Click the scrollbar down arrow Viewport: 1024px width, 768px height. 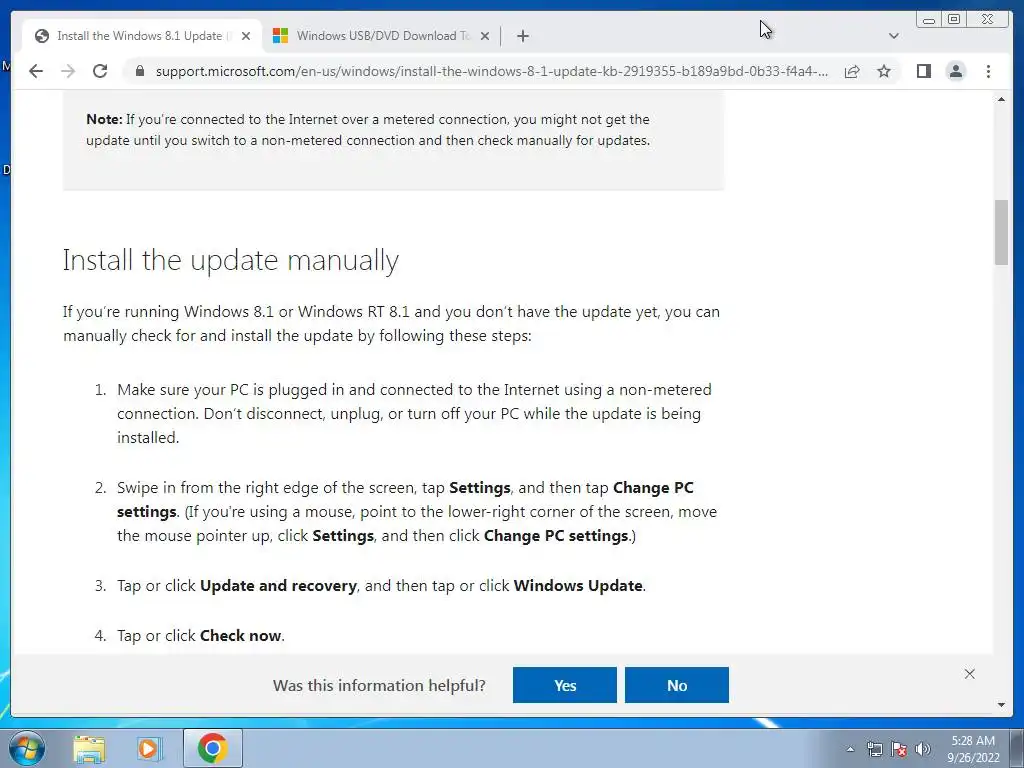pos(1001,705)
